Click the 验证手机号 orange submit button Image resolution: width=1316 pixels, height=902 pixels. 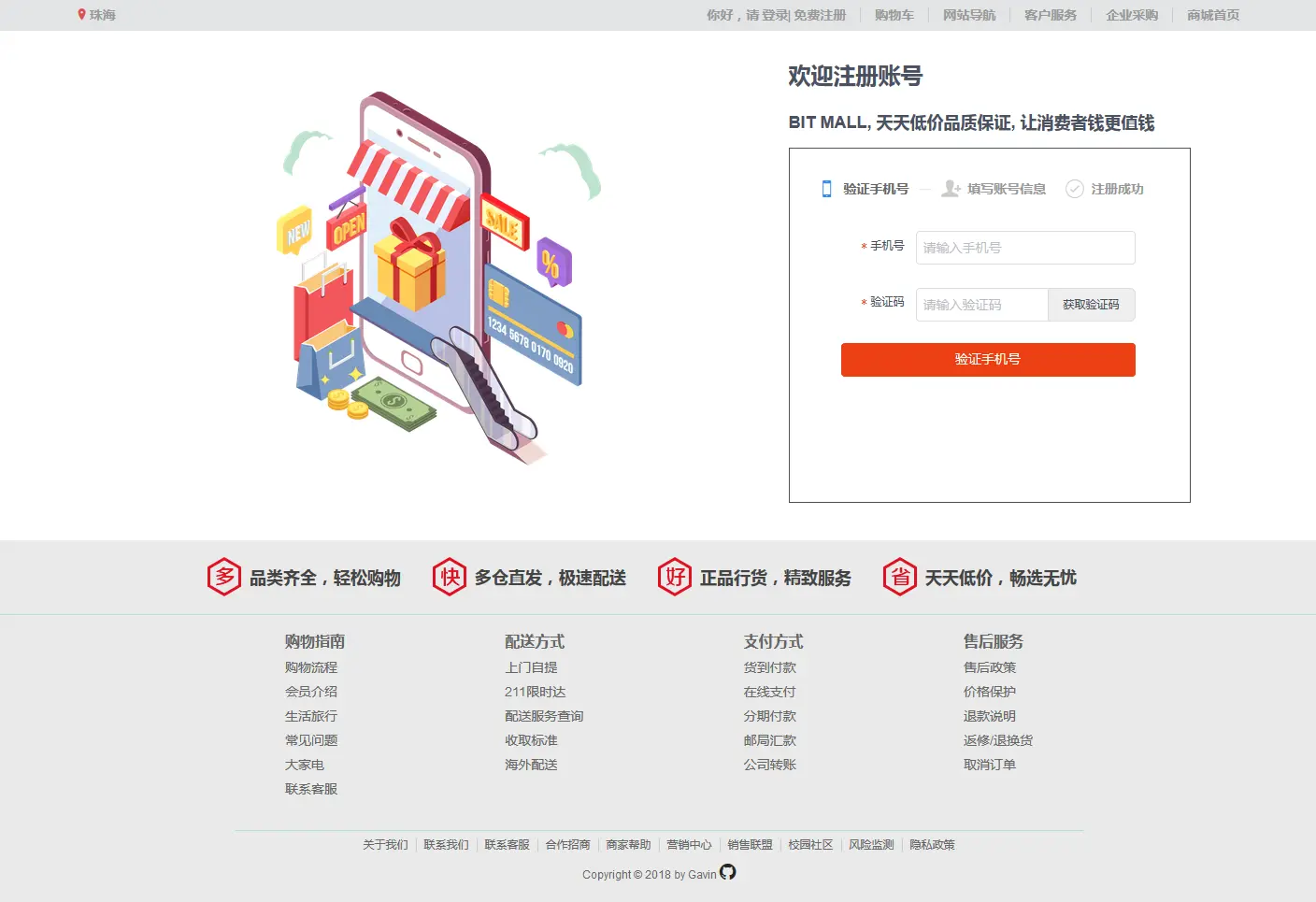pos(988,359)
